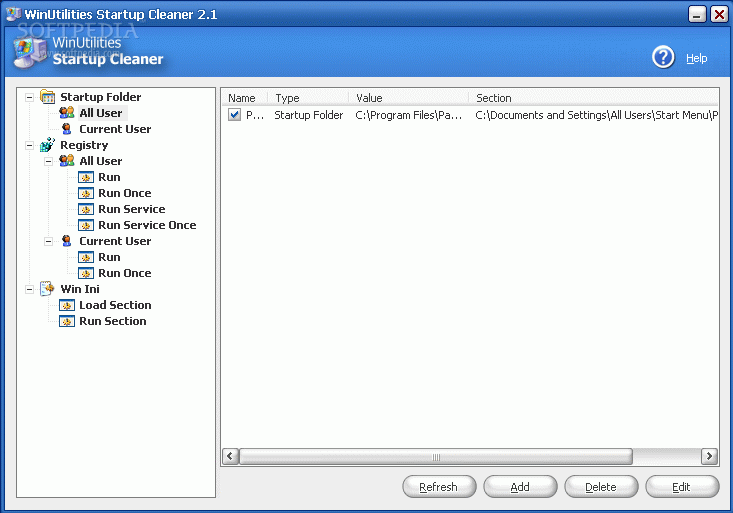This screenshot has height=513, width=733.
Task: Click the icon next to Current User Run
Action: coord(86,257)
